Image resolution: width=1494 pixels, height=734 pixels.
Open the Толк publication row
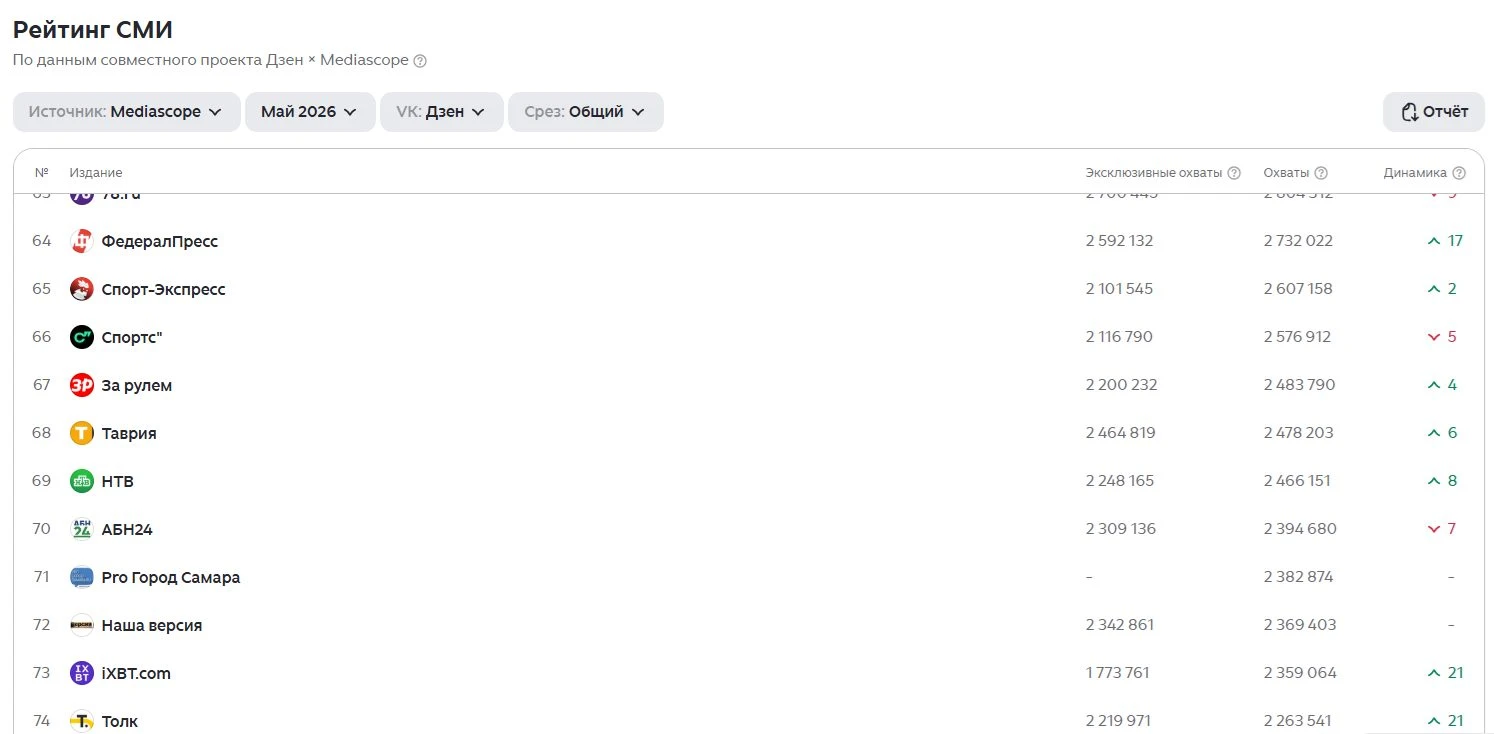coord(748,721)
